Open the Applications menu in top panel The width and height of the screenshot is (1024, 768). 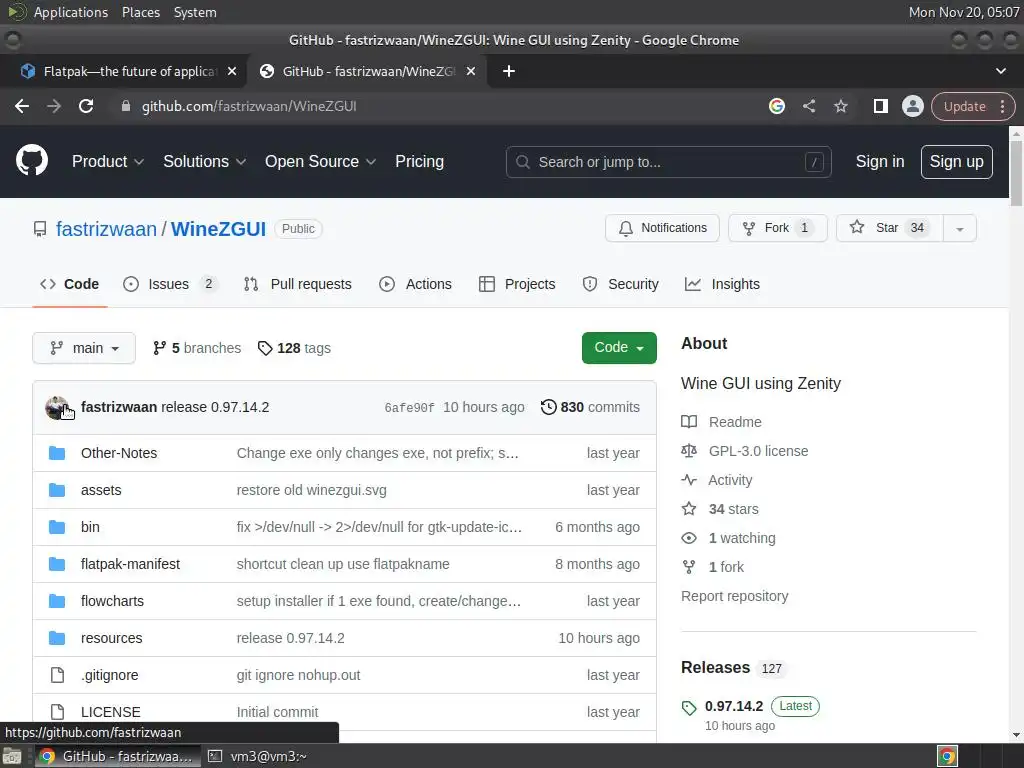click(71, 12)
